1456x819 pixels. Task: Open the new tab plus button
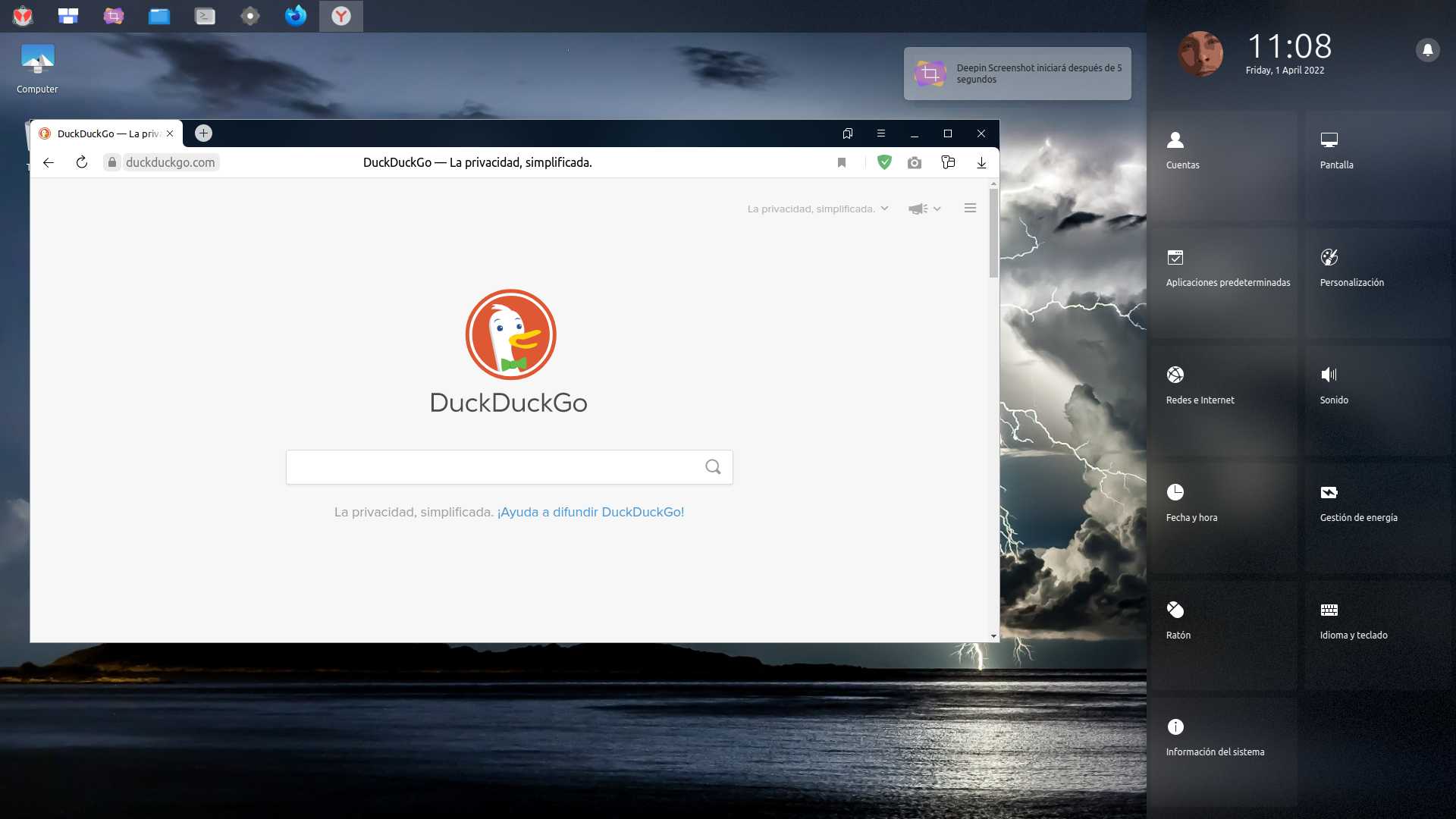pos(203,133)
